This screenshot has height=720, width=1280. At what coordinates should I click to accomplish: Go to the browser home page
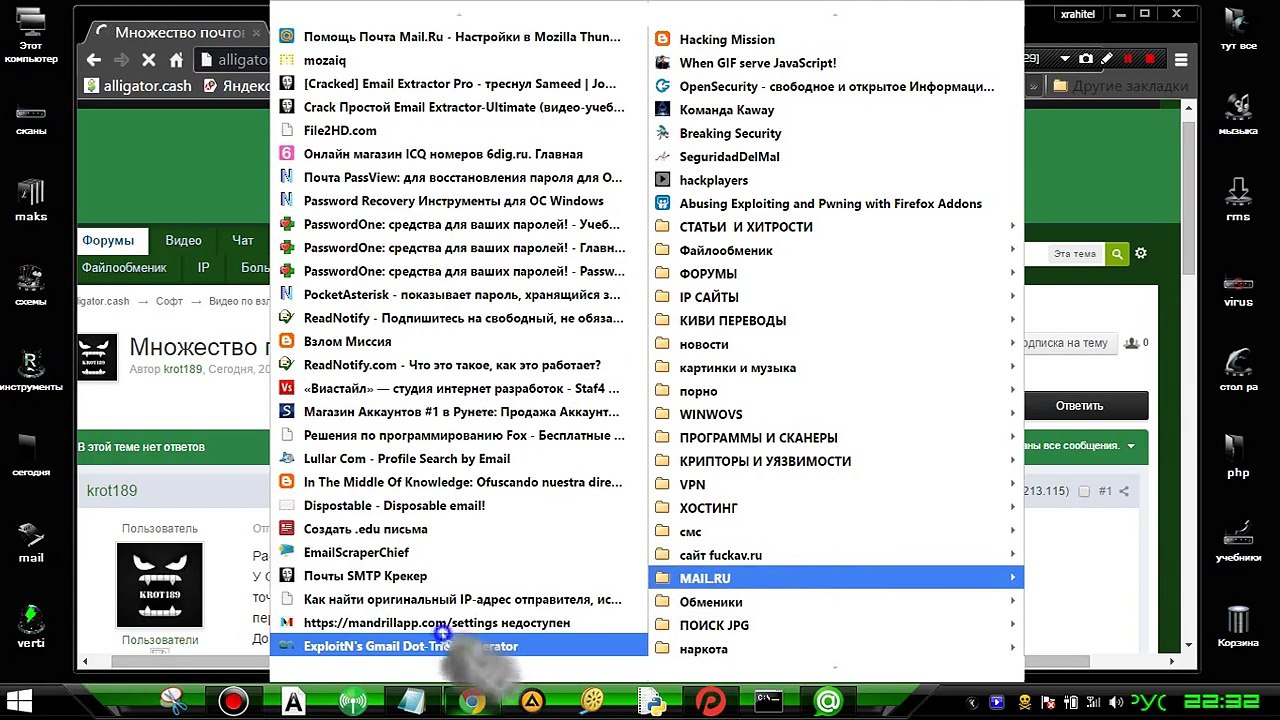(176, 60)
